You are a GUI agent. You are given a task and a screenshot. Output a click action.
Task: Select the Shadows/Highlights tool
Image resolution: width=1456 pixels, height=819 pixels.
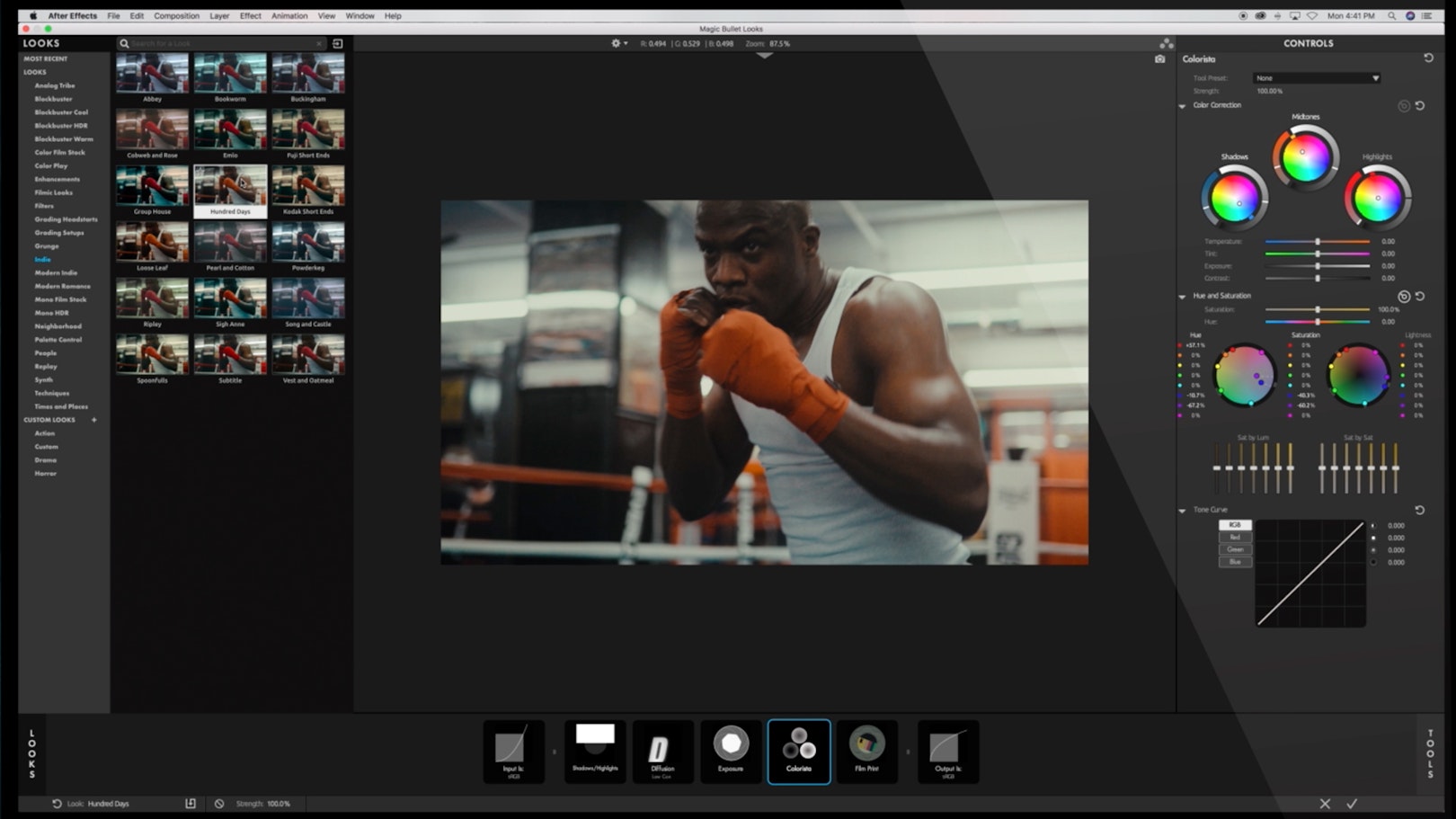pyautogui.click(x=595, y=752)
